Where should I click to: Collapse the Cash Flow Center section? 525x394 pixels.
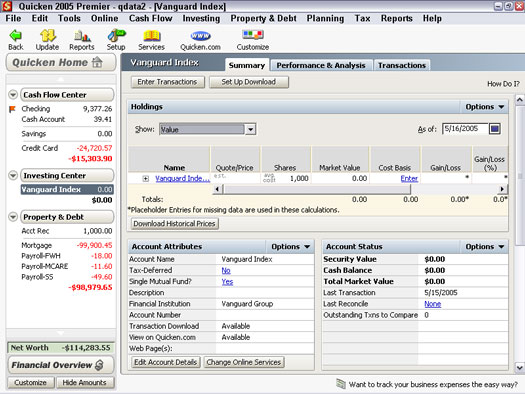[x=13, y=95]
